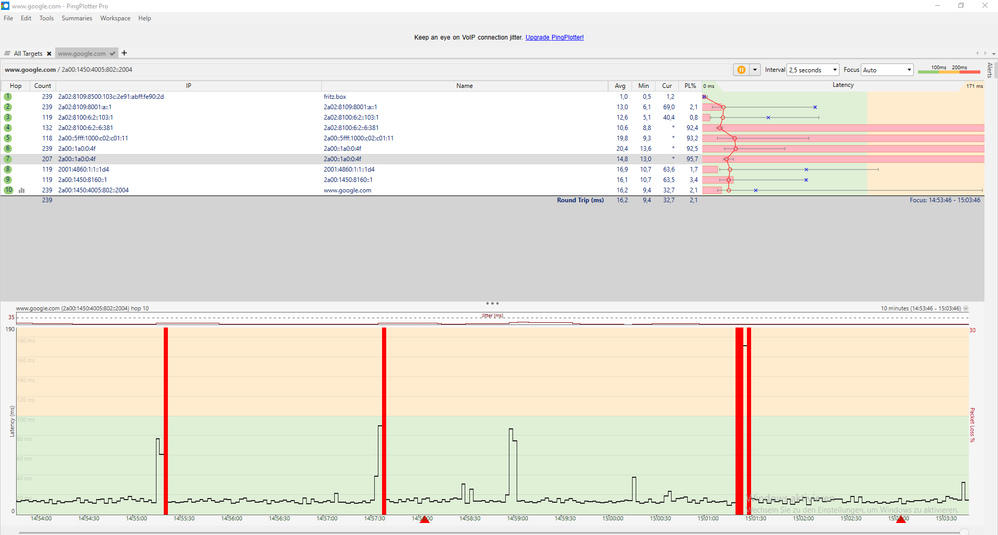
Task: Pause tracing with the orange pause button
Action: [741, 70]
